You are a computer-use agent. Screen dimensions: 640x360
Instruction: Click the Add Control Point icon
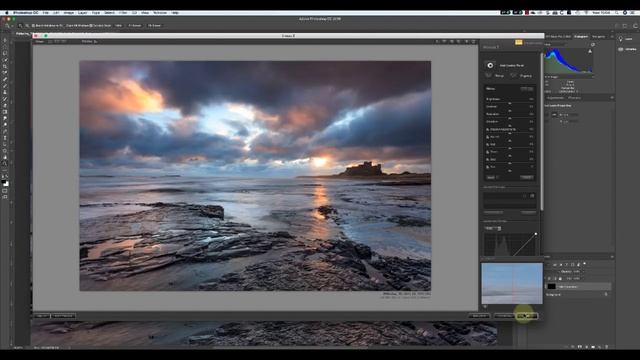click(x=490, y=65)
